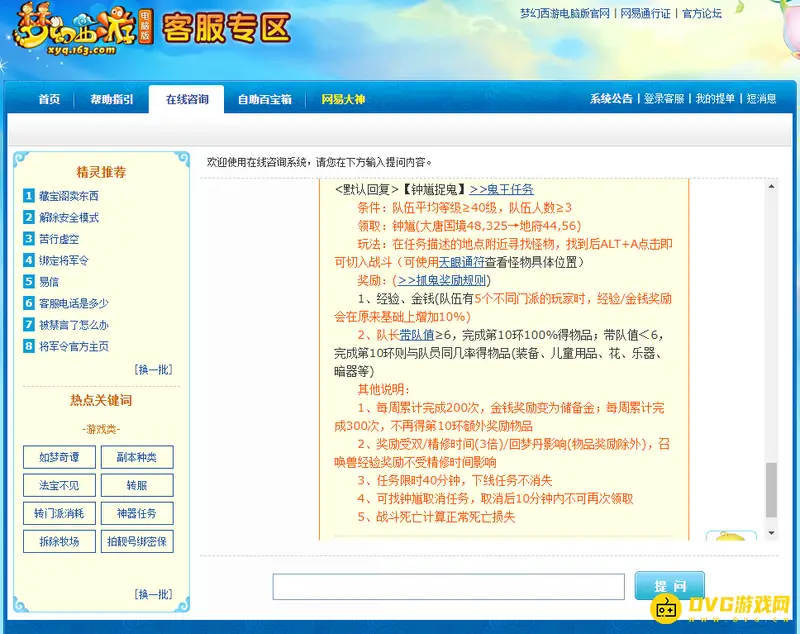The image size is (800, 634).
Task: Click the number 8 badge icon
Action: pyautogui.click(x=29, y=346)
